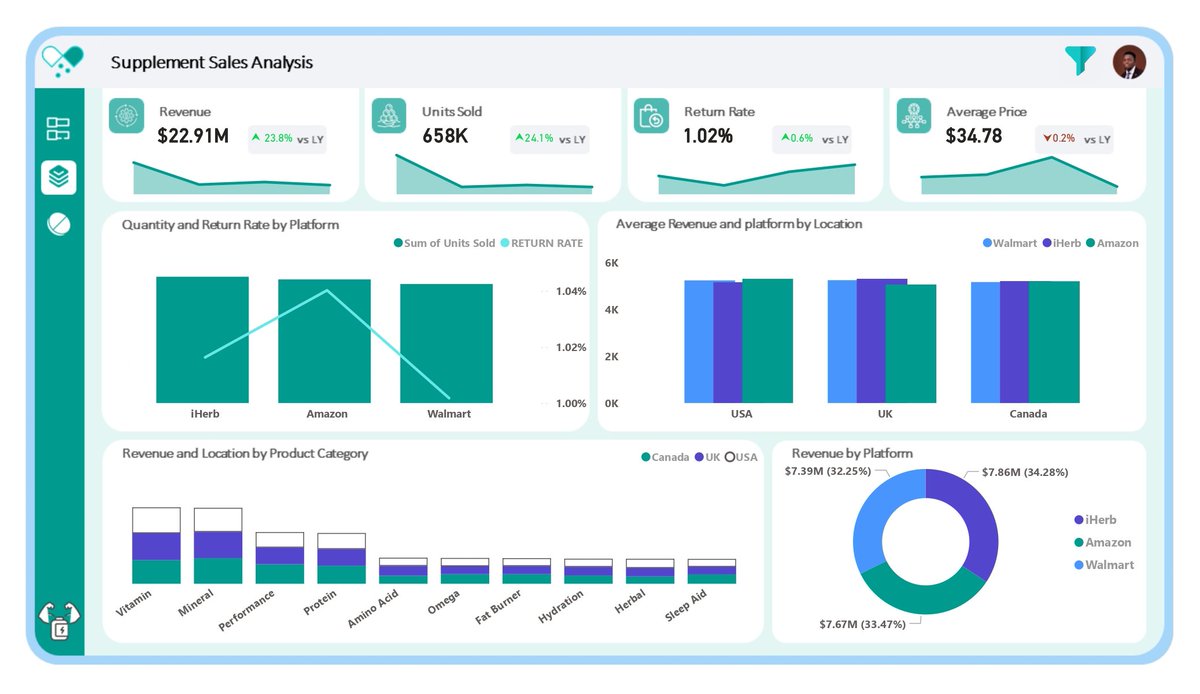Image resolution: width=1200 pixels, height=694 pixels.
Task: Click the $34.78 average price value
Action: (x=974, y=136)
